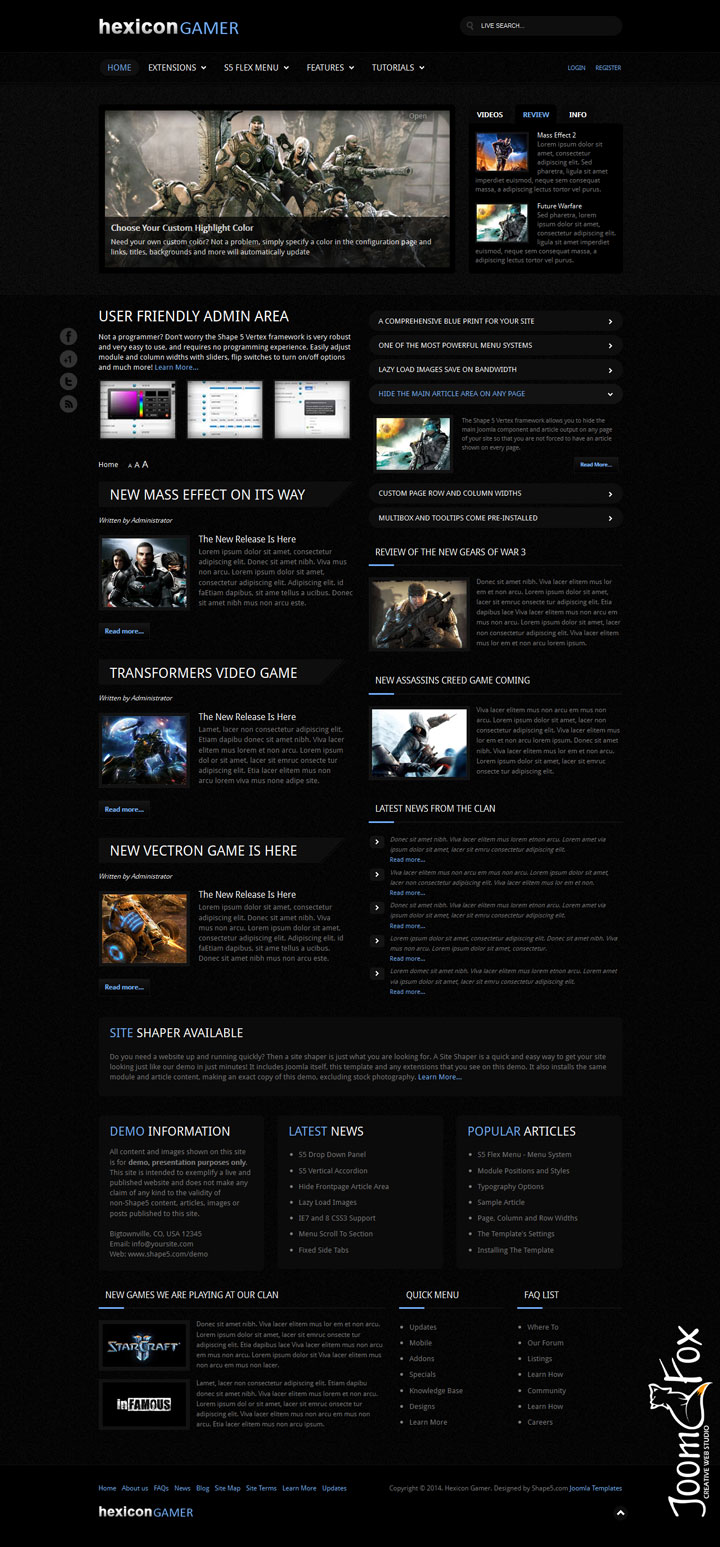Expand 'Multibox And Tooltips Come Pre-Installed' accordion
720x1547 pixels.
coord(496,518)
